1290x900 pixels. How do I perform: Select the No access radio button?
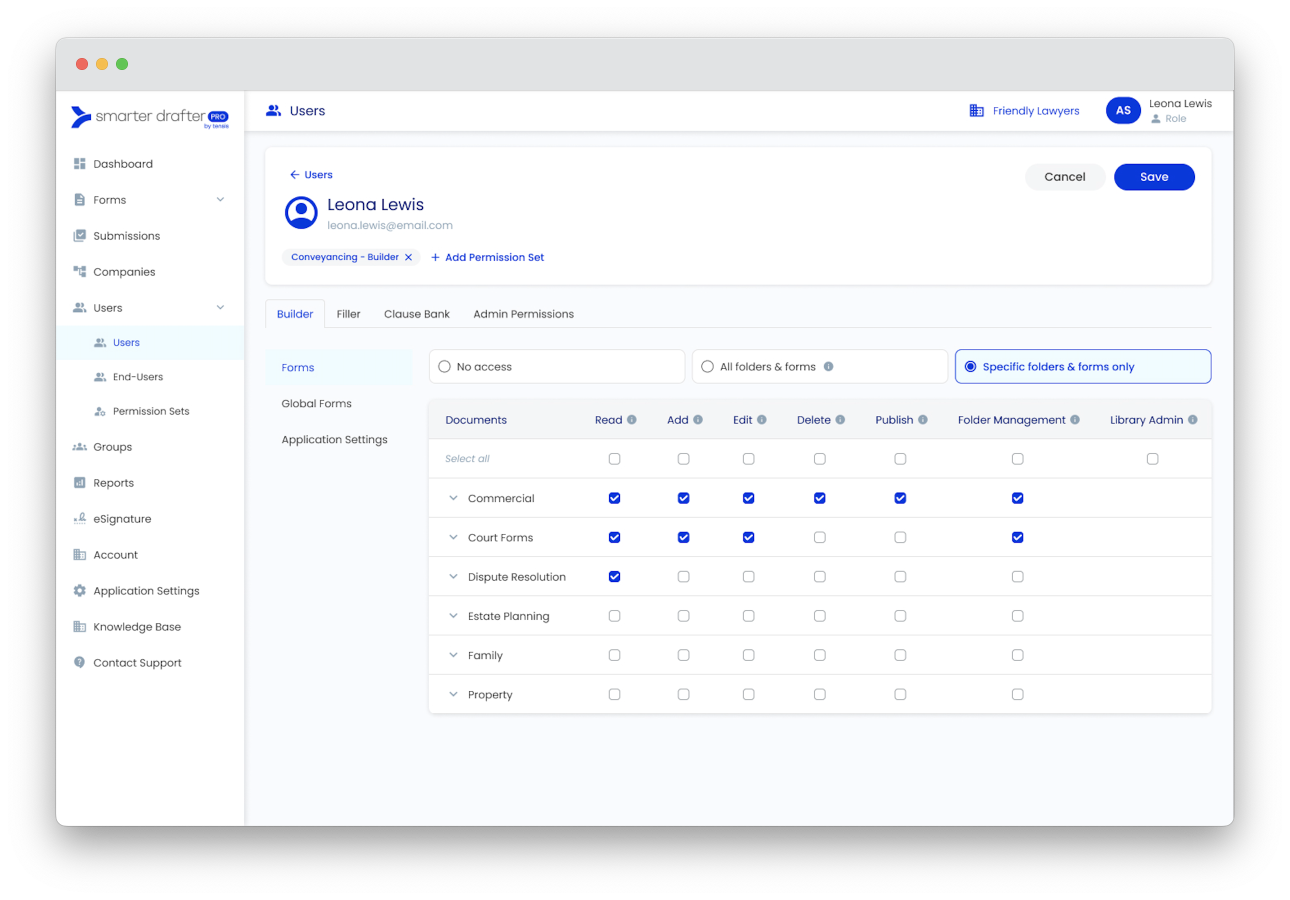(x=444, y=366)
